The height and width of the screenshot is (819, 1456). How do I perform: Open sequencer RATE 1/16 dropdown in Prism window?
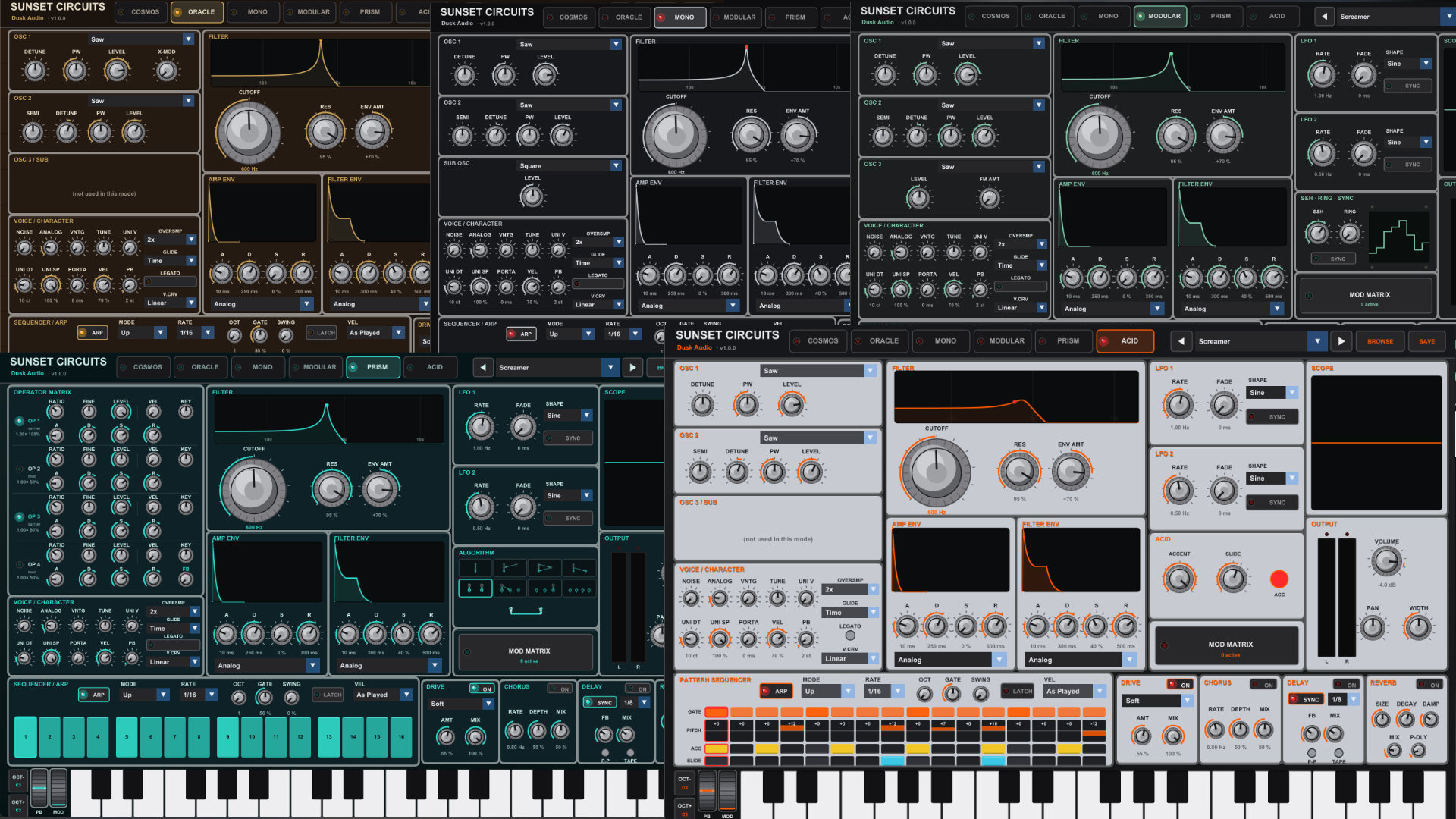tap(201, 695)
